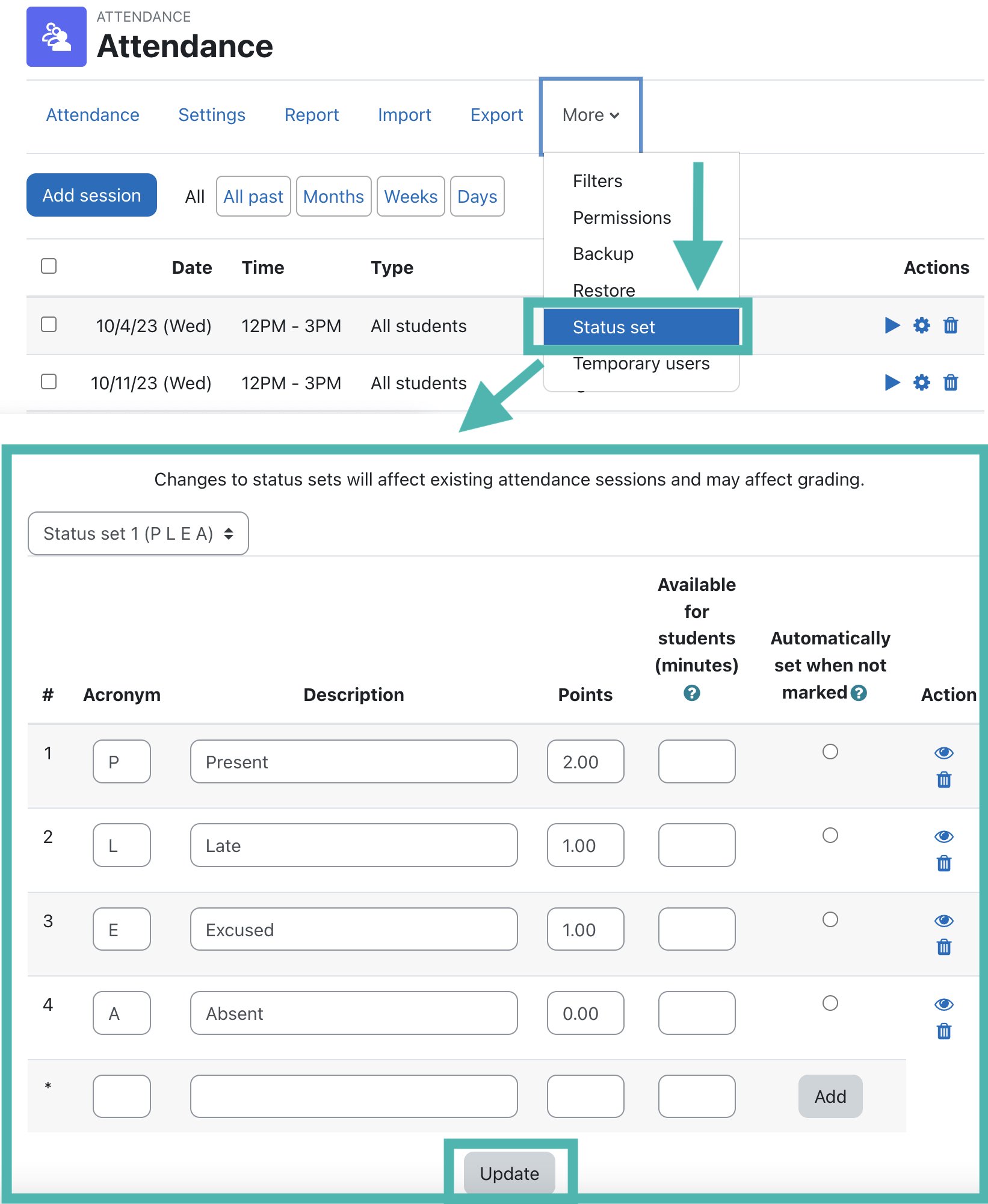The height and width of the screenshot is (1204, 988).
Task: Select auto-set radio for Excused status
Action: [830, 919]
